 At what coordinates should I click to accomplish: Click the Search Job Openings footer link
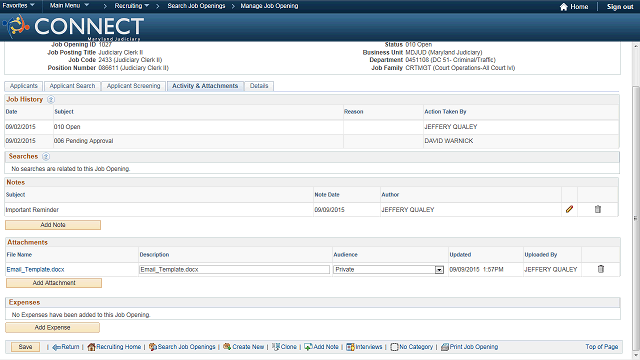187,347
